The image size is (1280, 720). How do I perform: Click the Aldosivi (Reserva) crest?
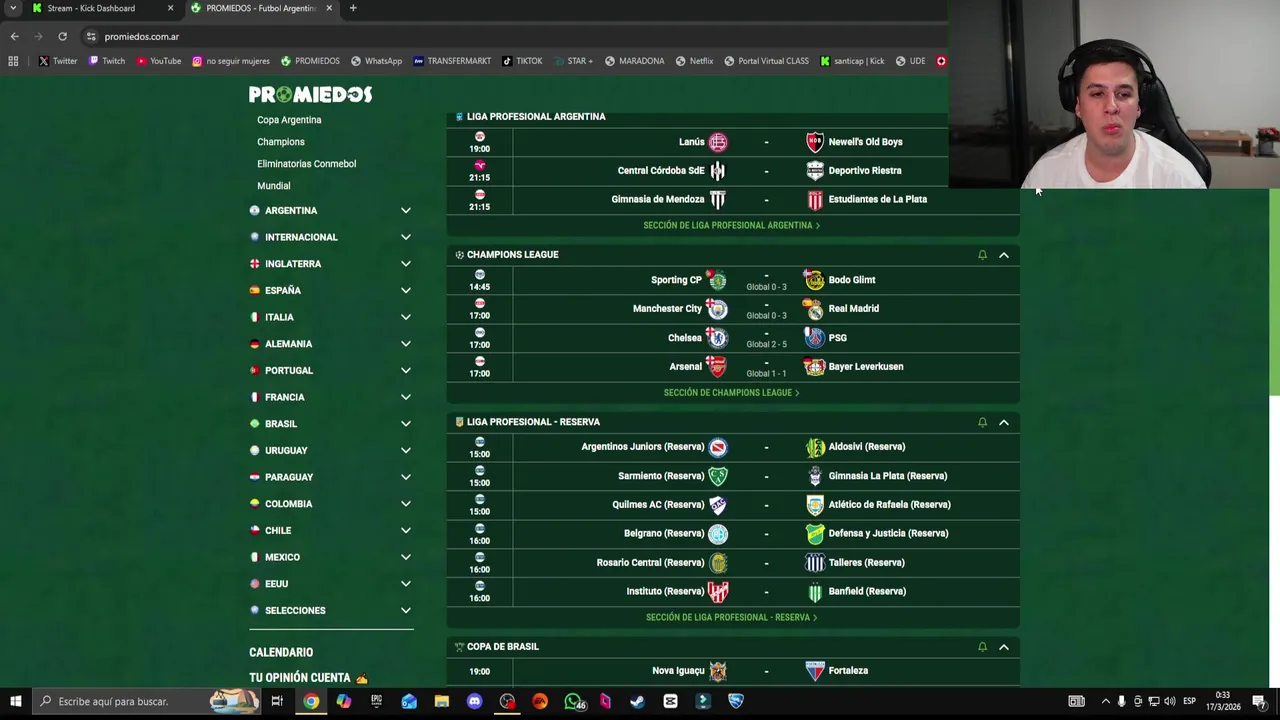pyautogui.click(x=815, y=447)
